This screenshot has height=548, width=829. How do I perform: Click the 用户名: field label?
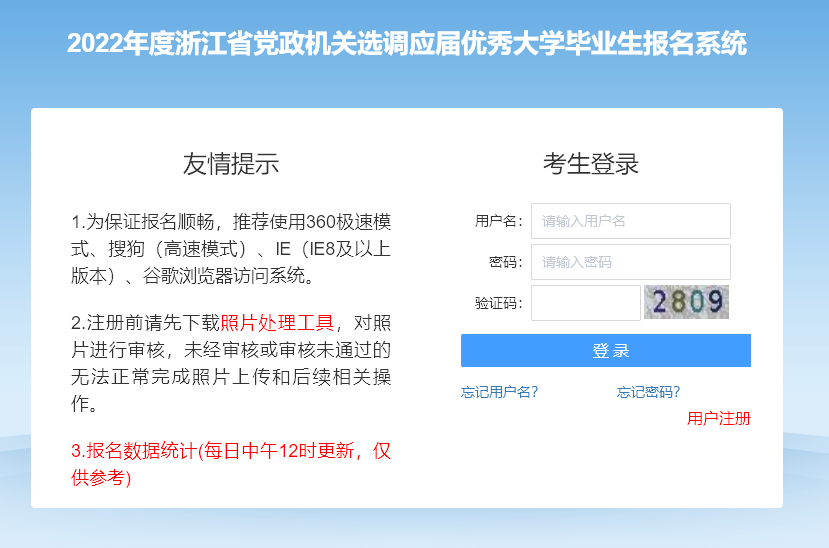pos(498,221)
